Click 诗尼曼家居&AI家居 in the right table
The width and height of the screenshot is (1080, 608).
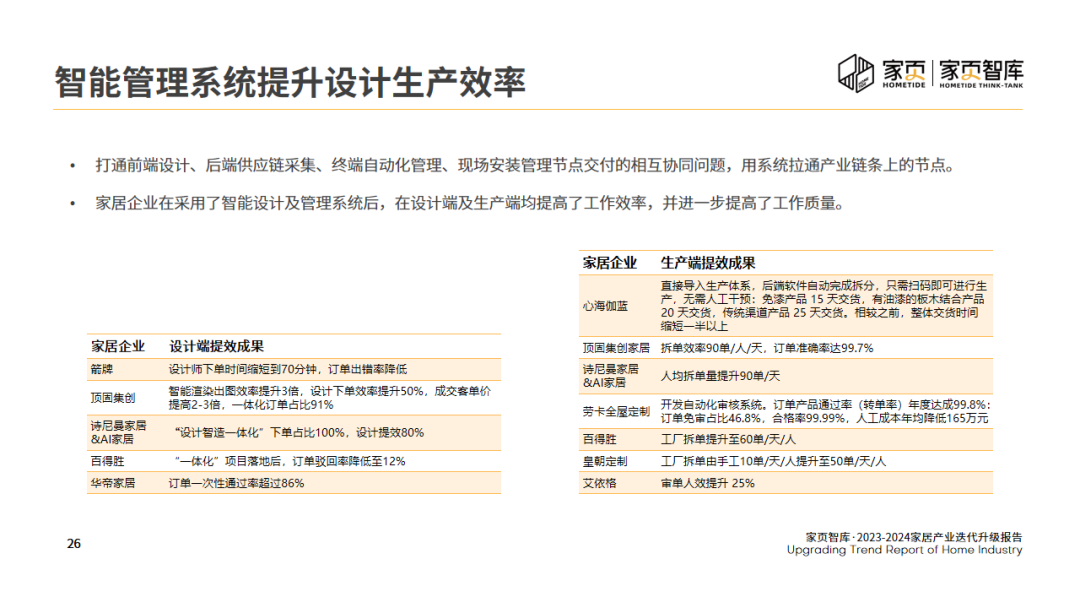coord(610,376)
